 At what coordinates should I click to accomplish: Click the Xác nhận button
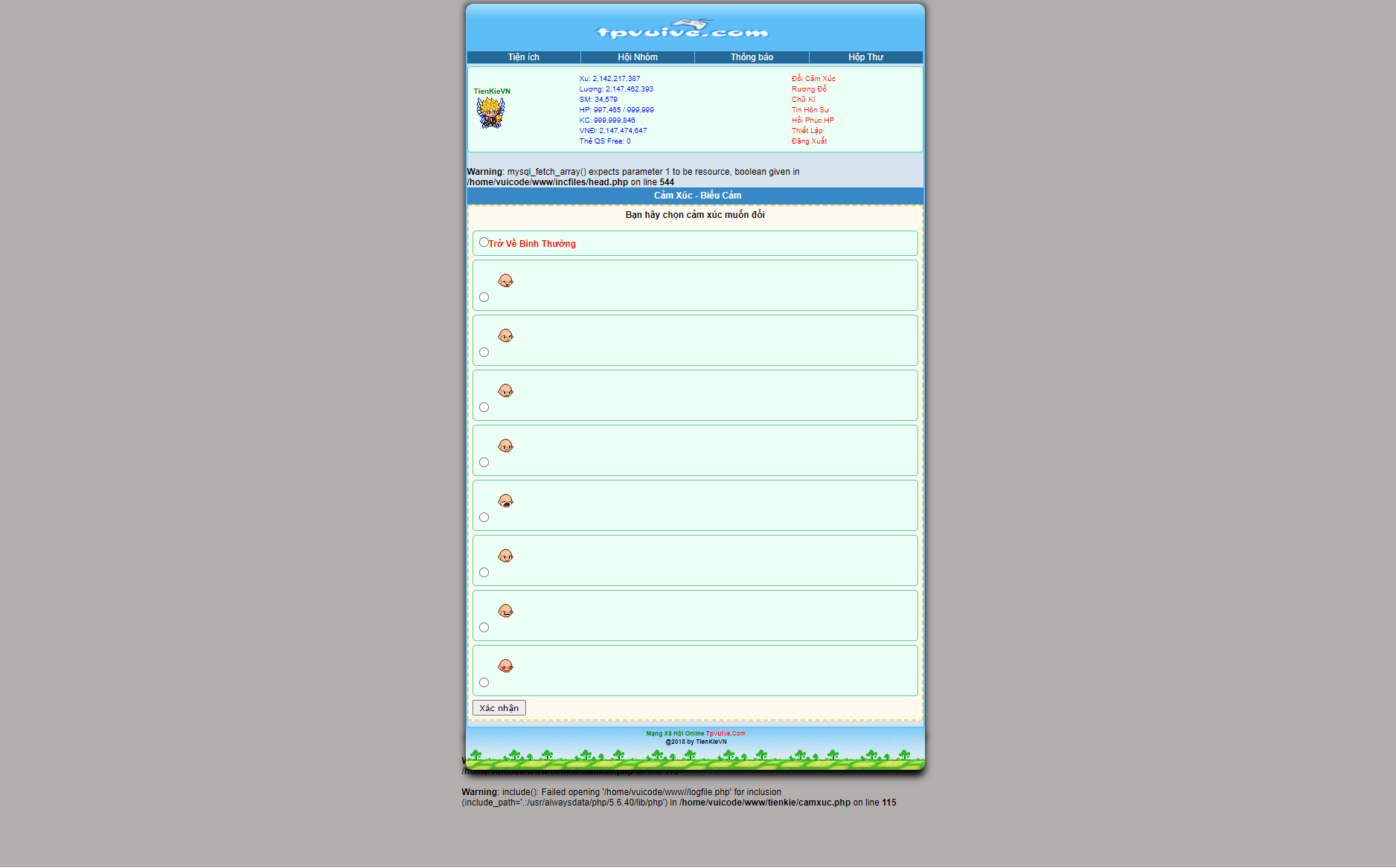point(499,708)
